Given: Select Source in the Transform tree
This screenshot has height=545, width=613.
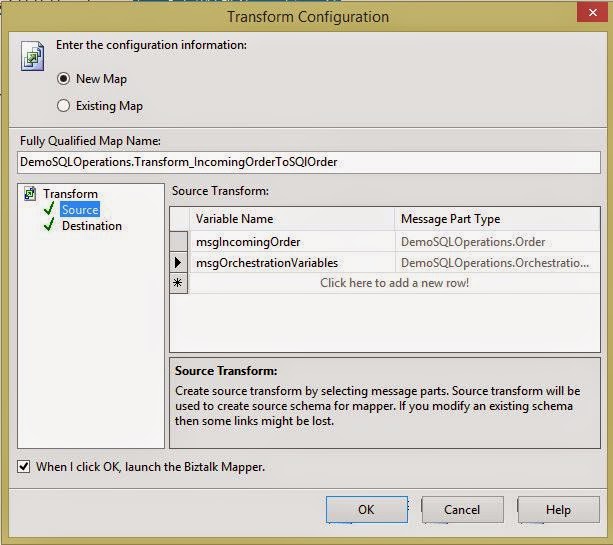Looking at the screenshot, I should 80,210.
